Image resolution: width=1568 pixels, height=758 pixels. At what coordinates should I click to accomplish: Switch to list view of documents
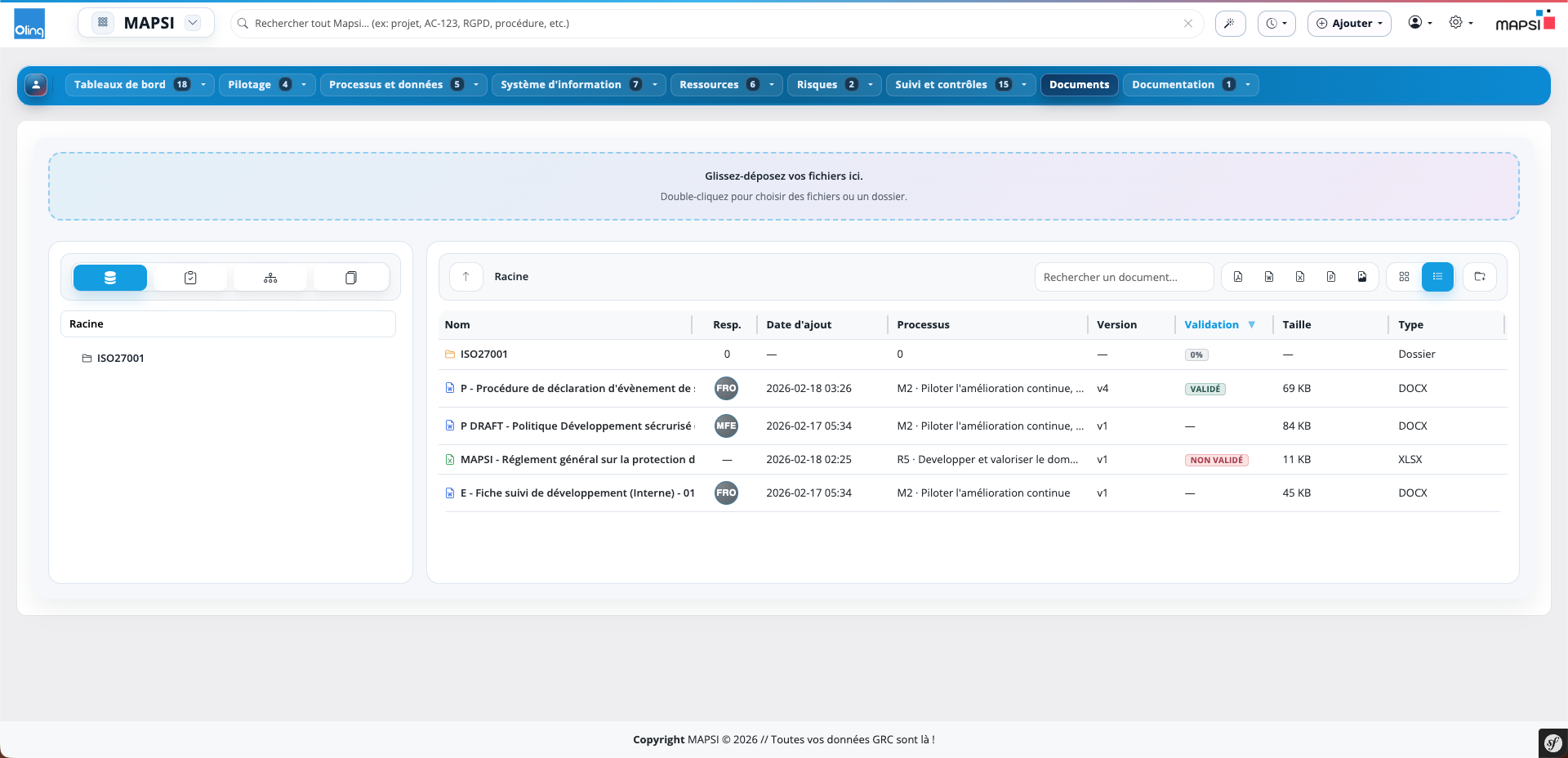tap(1437, 277)
